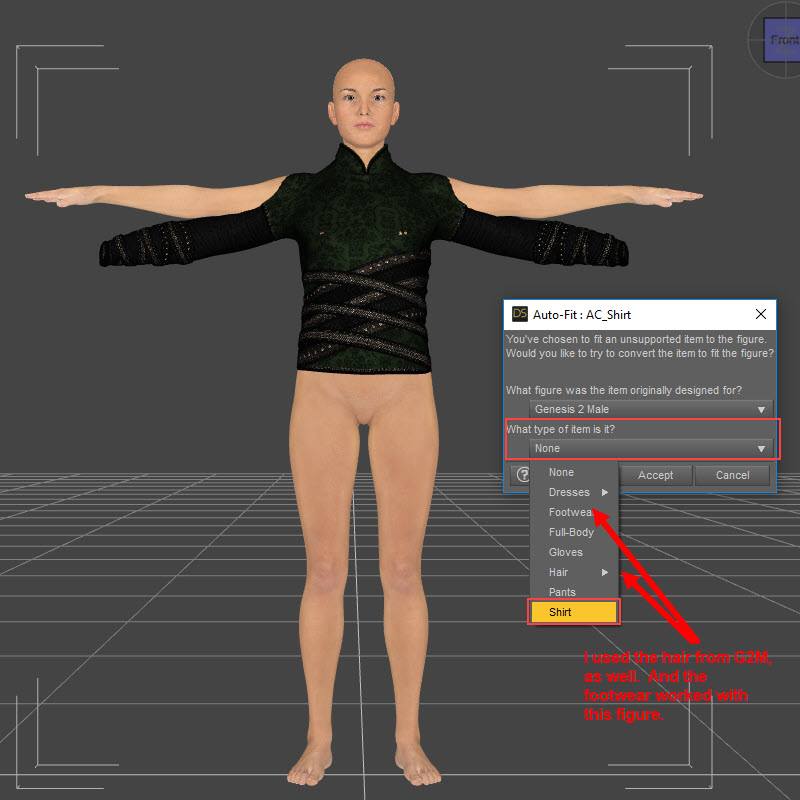Viewport: 800px width, 800px height.
Task: Select the Hair menu entry
Action: tap(558, 572)
